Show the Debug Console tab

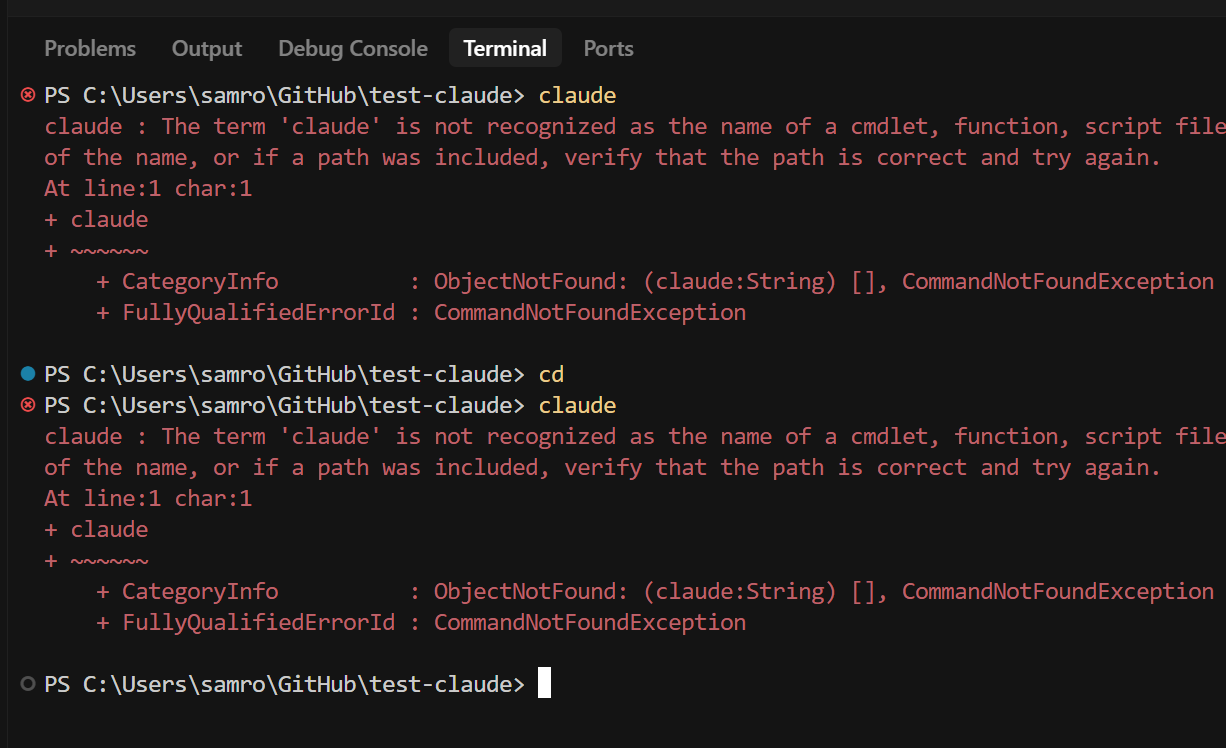353,48
